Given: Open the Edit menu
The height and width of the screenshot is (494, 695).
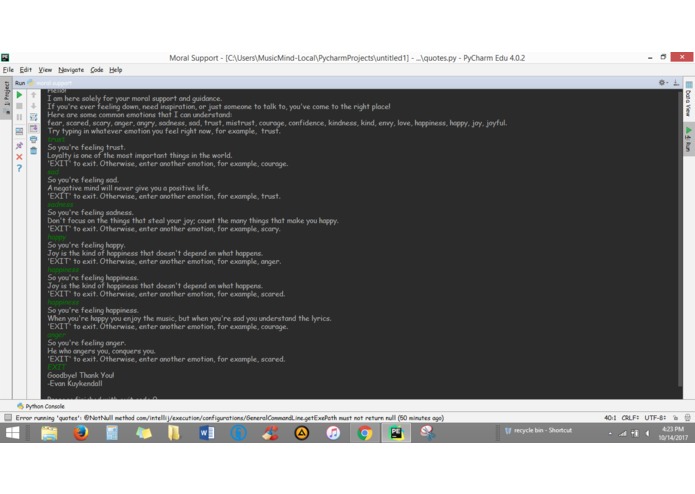Looking at the screenshot, I should point(25,70).
